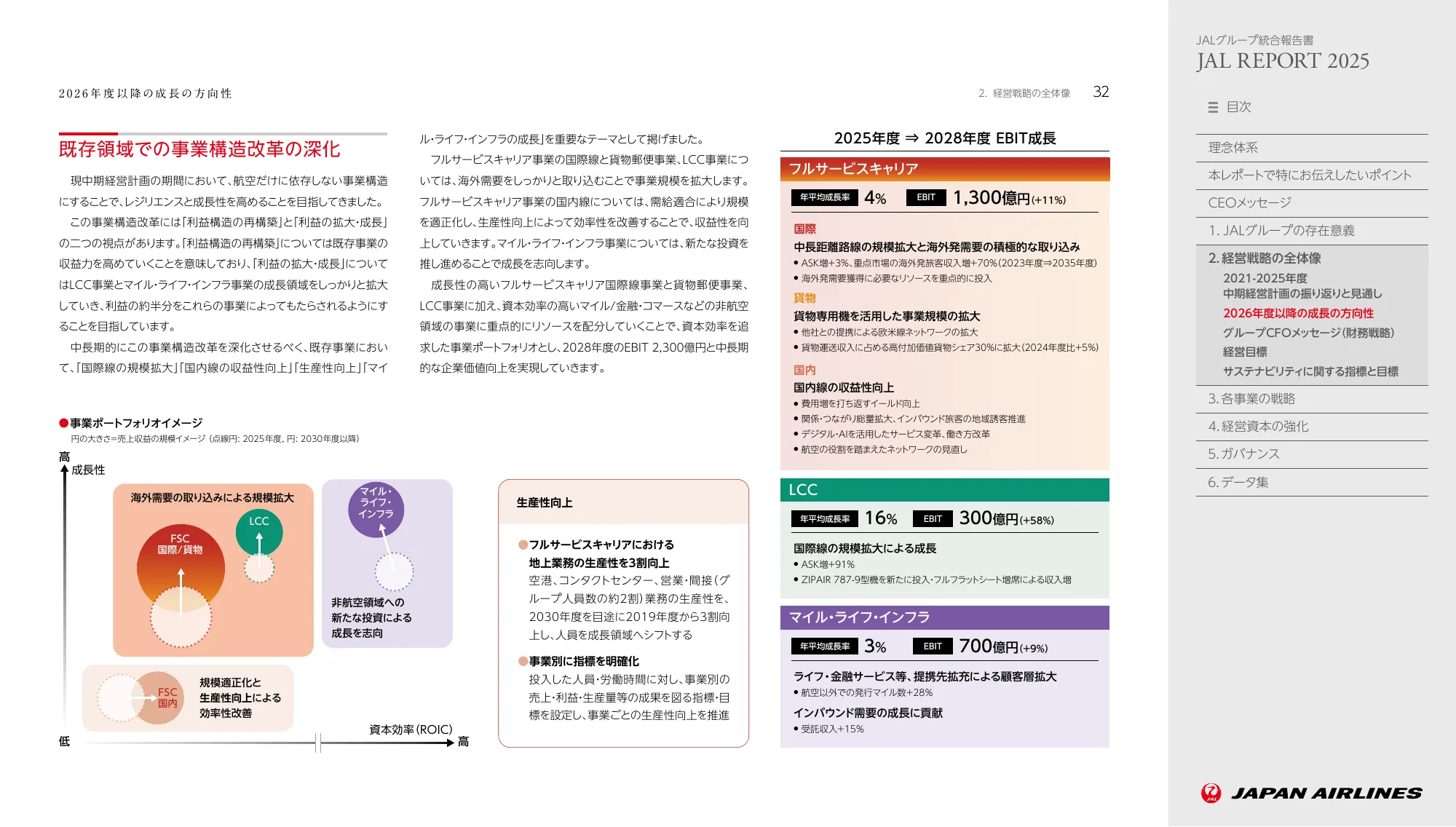This screenshot has width=1456, height=827.
Task: Open グループCFOメッセージ(財務戦略) link
Action: pos(1308,333)
